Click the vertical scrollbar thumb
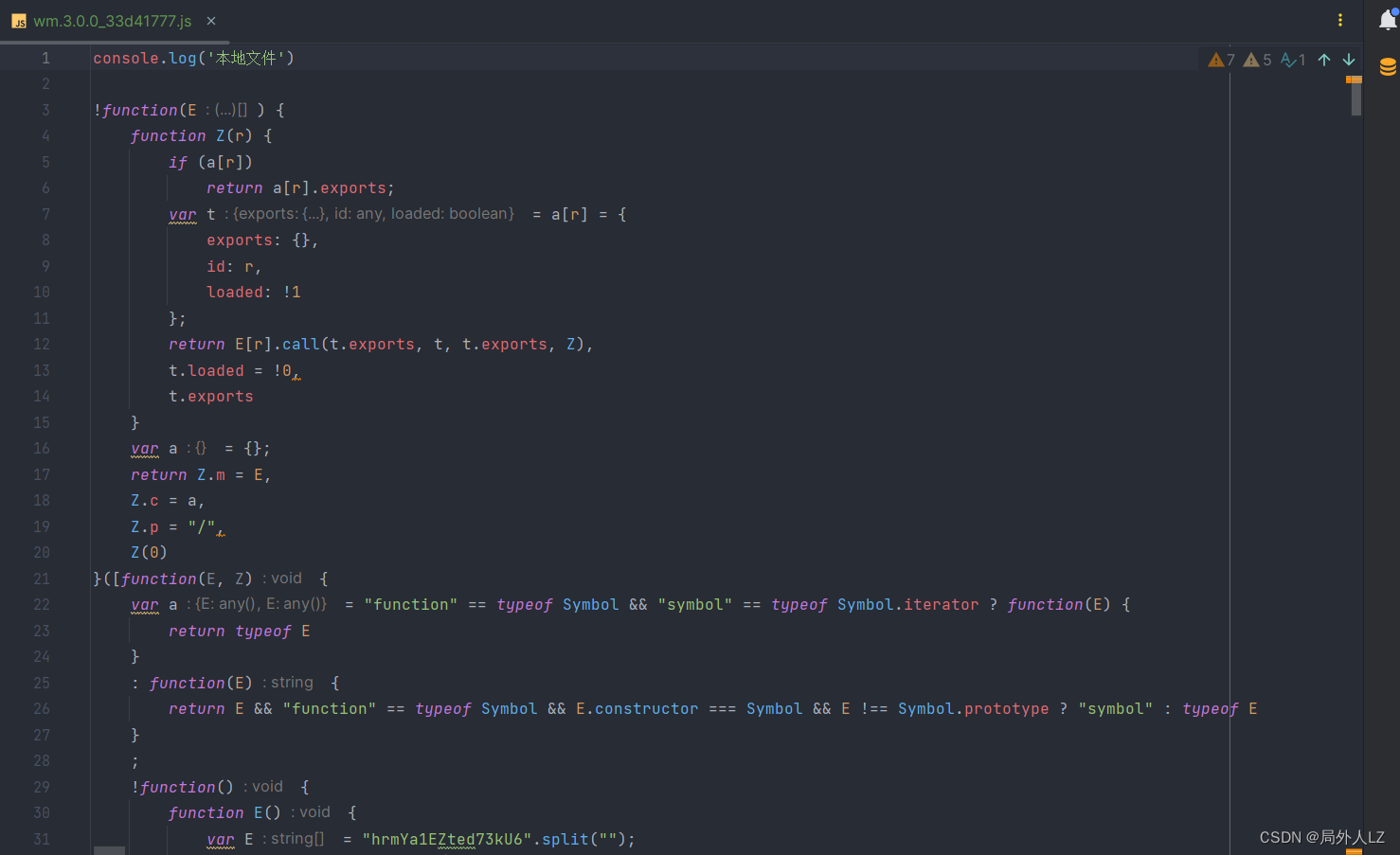This screenshot has width=1400, height=855. 1356,98
